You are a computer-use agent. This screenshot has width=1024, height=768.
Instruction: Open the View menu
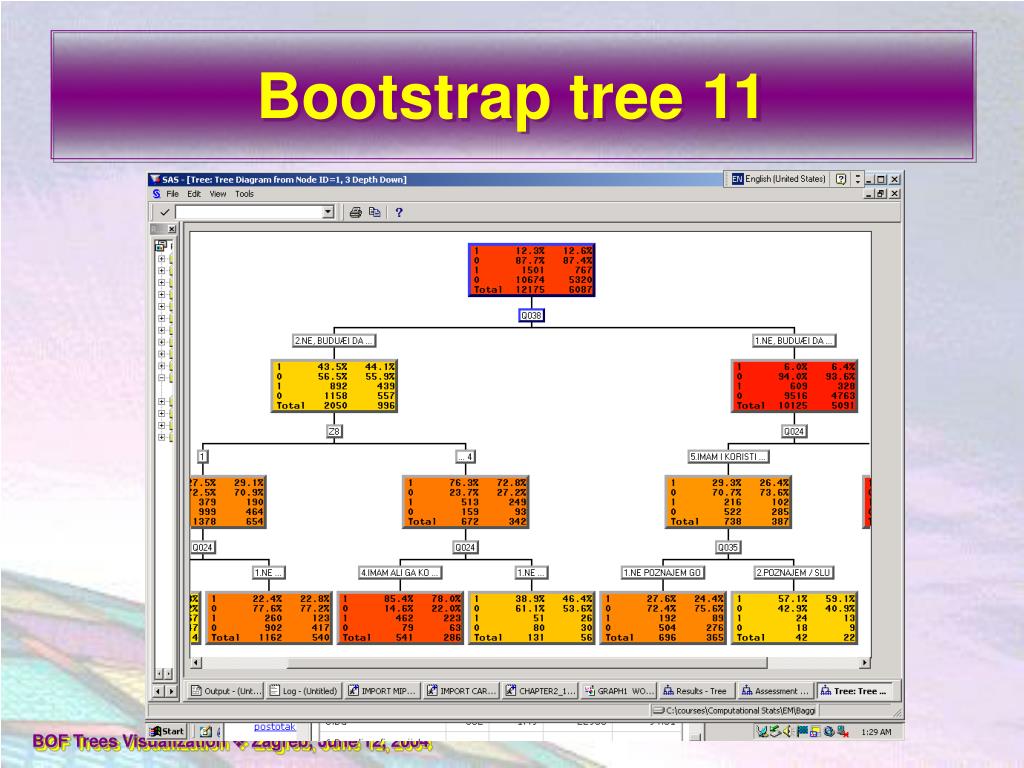[x=217, y=194]
